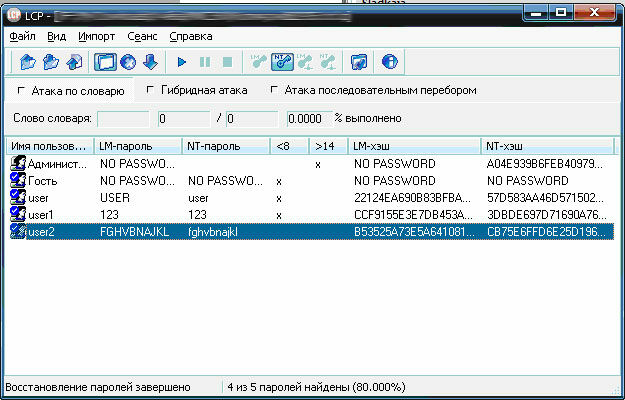625x400 pixels.
Task: Open the Сеанс menu
Action: coord(142,36)
